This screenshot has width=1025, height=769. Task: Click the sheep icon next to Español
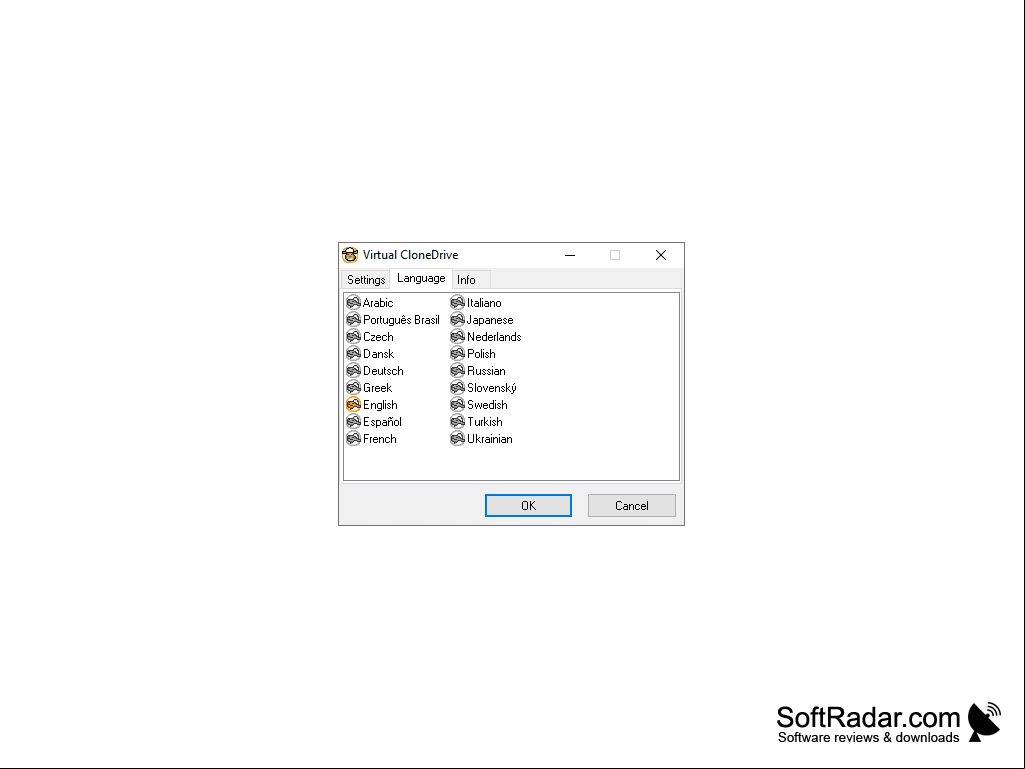click(x=354, y=421)
